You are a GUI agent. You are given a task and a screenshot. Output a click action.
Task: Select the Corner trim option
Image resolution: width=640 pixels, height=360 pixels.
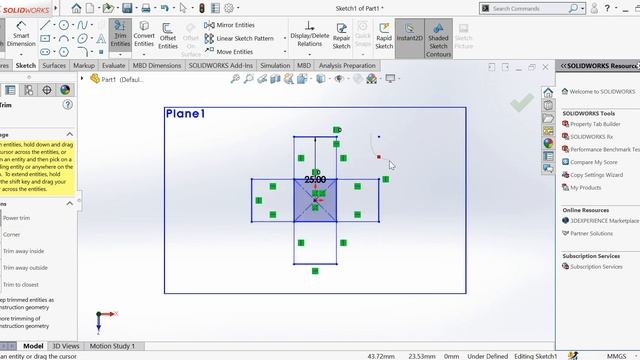(11, 235)
